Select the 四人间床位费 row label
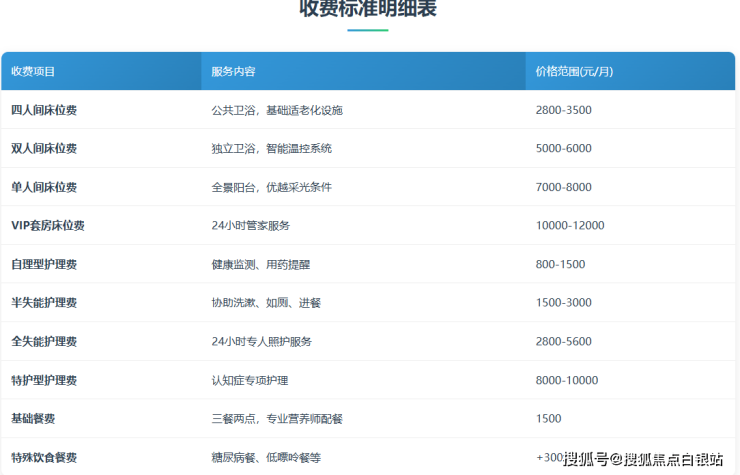 (44, 110)
